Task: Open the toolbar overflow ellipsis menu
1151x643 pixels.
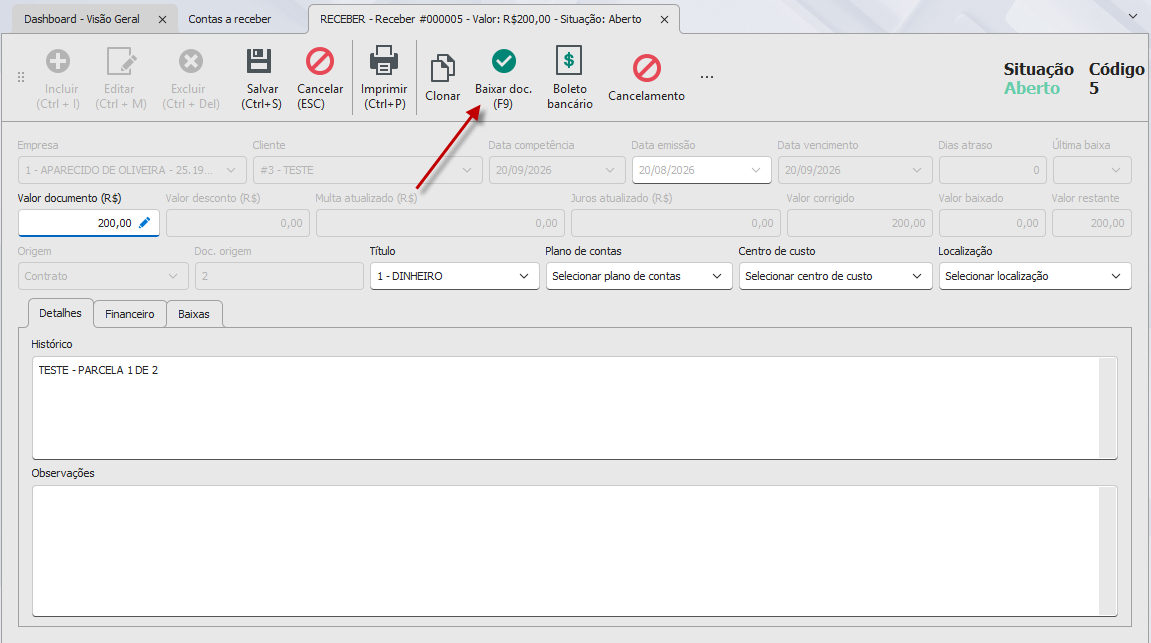Action: point(707,76)
